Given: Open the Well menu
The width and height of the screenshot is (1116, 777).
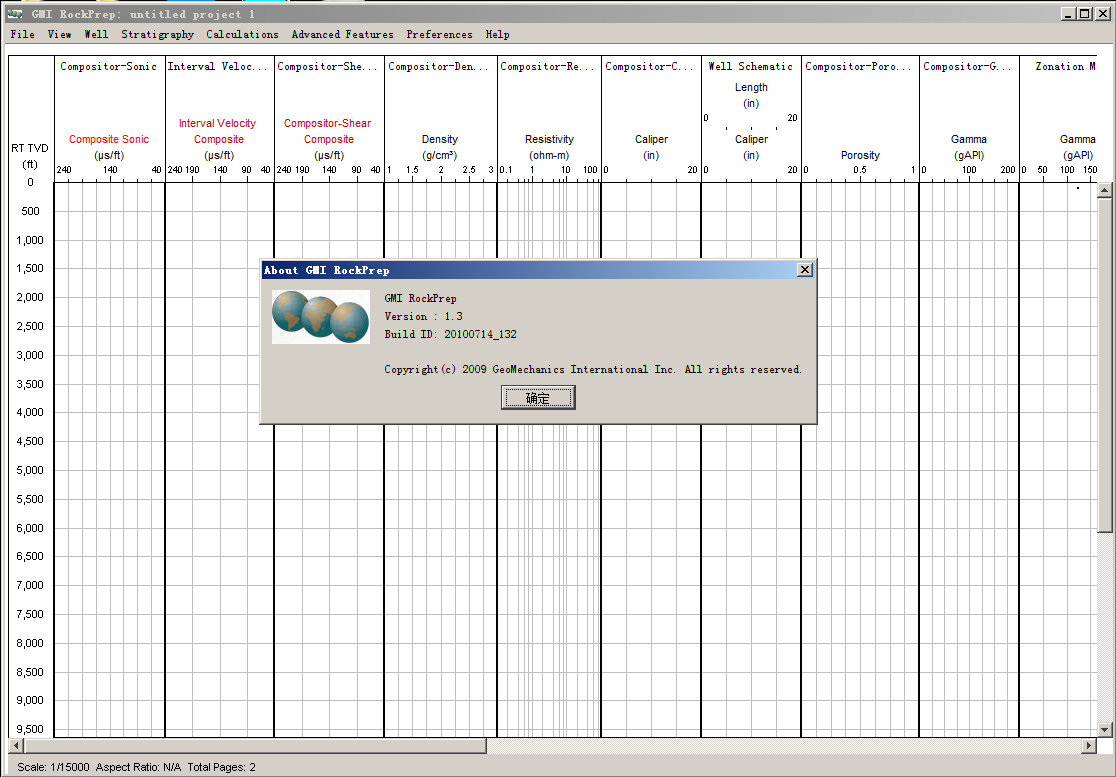Looking at the screenshot, I should [96, 34].
